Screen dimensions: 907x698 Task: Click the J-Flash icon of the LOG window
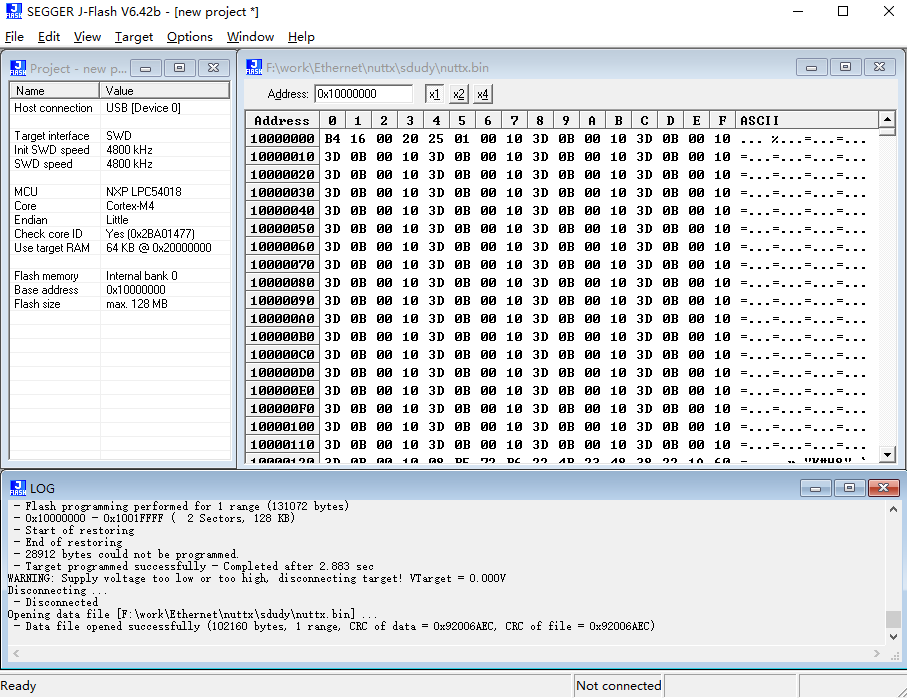[x=18, y=488]
